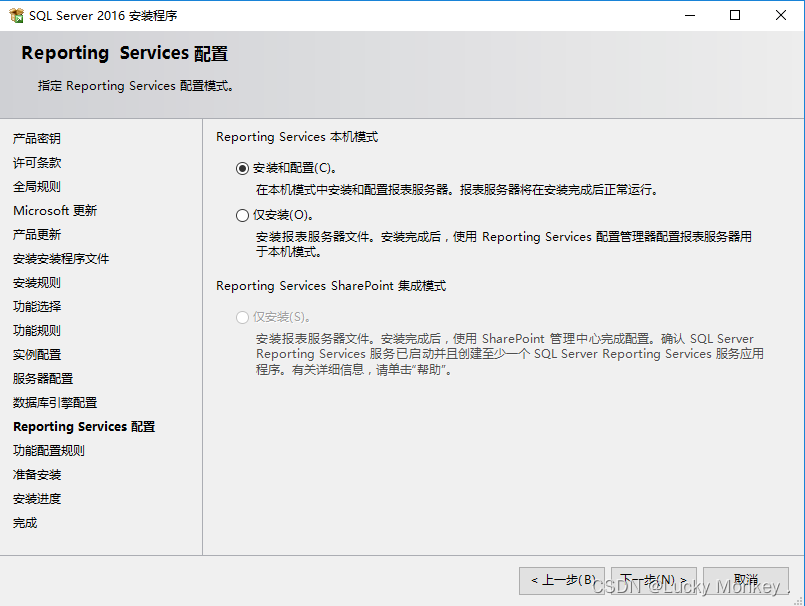The height and width of the screenshot is (606, 805).
Task: Click the 安装进度 step in sidebar
Action: (x=37, y=499)
